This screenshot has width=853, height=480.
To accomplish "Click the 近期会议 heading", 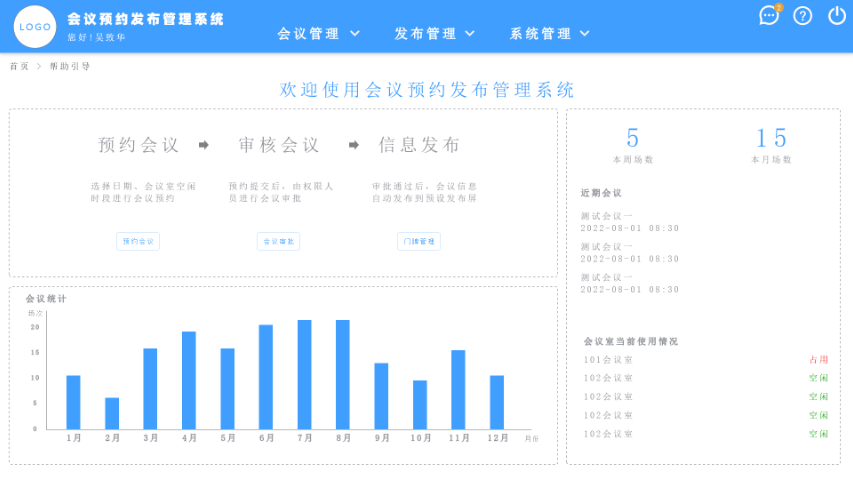I will coord(601,193).
